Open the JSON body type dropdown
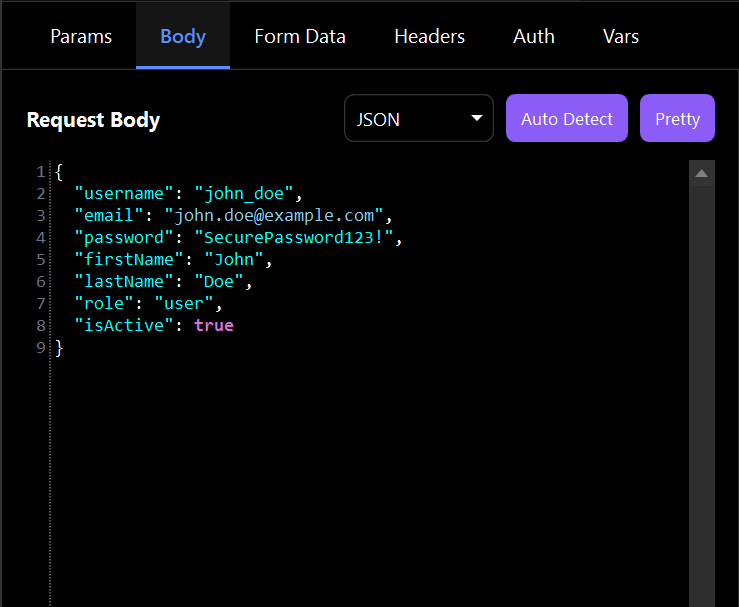Screen dimensions: 739x607 click(x=419, y=118)
